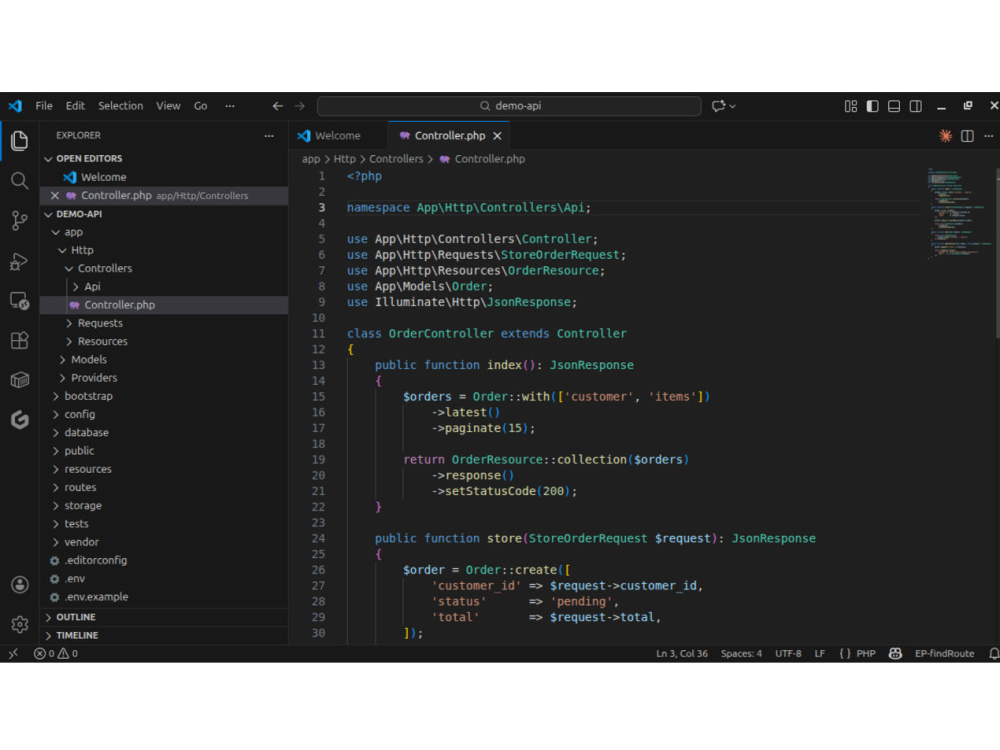The image size is (1000, 750).
Task: Click EP-findRoute status bar item
Action: click(944, 654)
